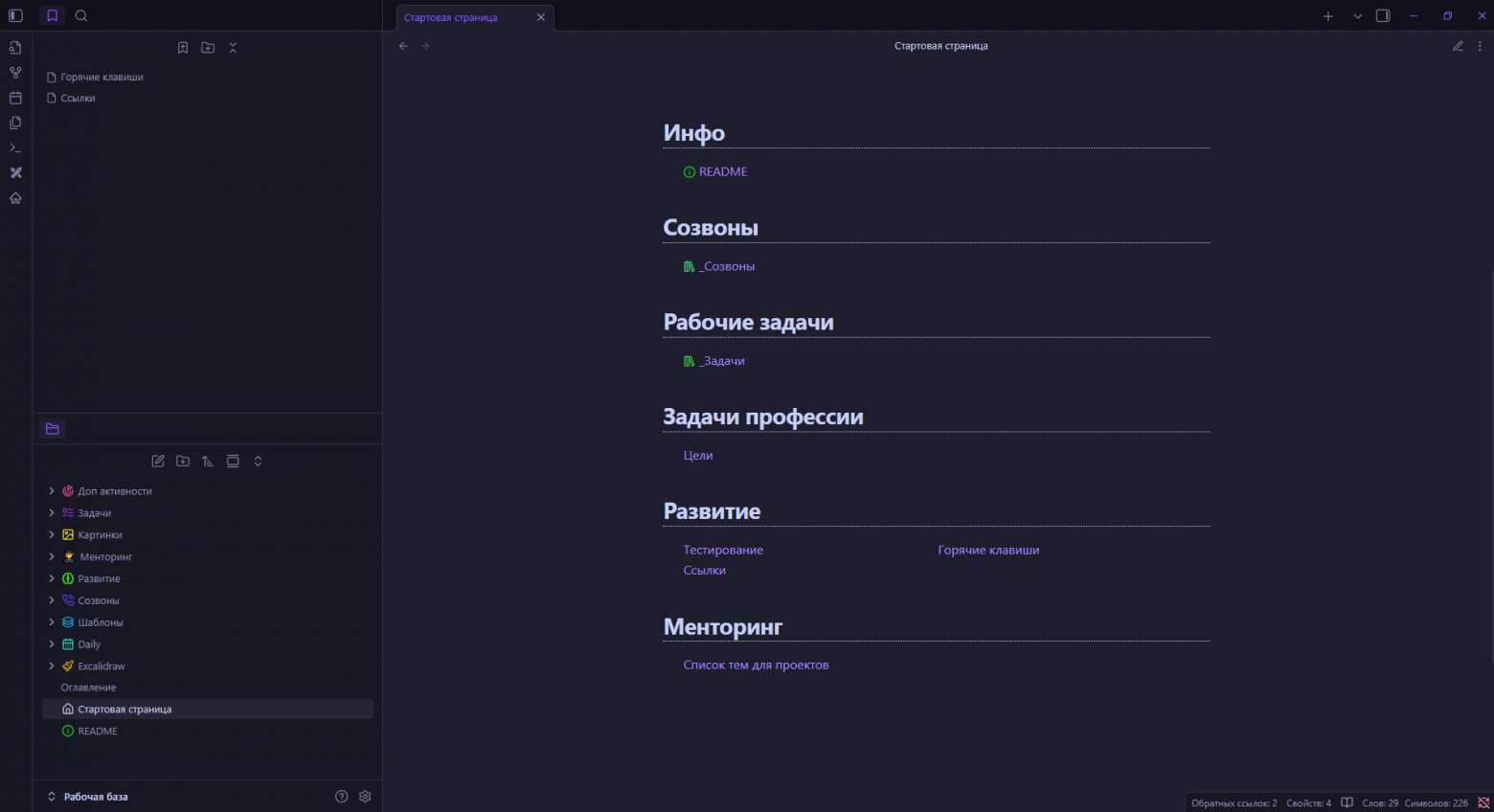1494x812 pixels.
Task: Follow the Тестирование link
Action: click(x=723, y=551)
